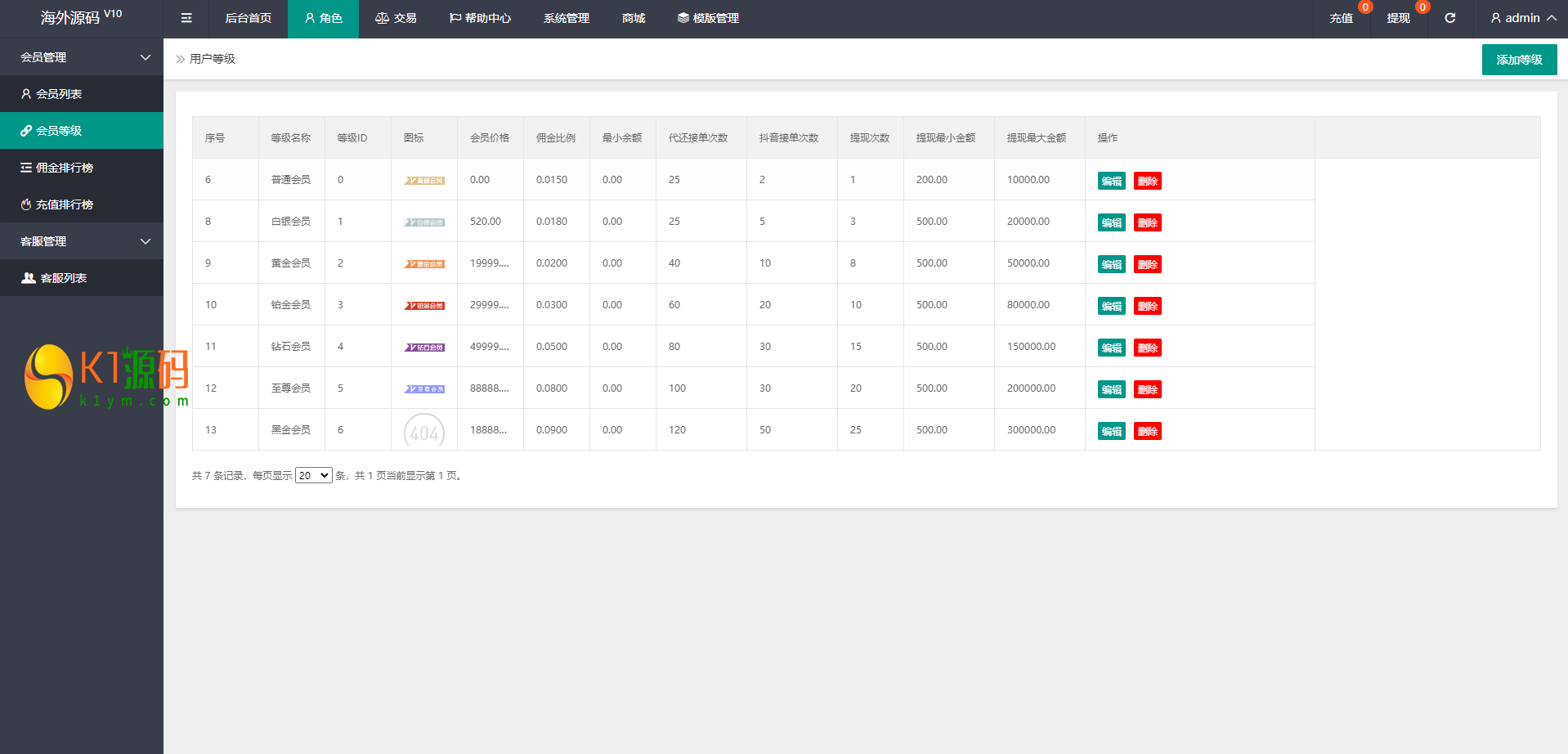1568x754 pixels.
Task: Click the 等级名称 column header
Action: coord(291,138)
